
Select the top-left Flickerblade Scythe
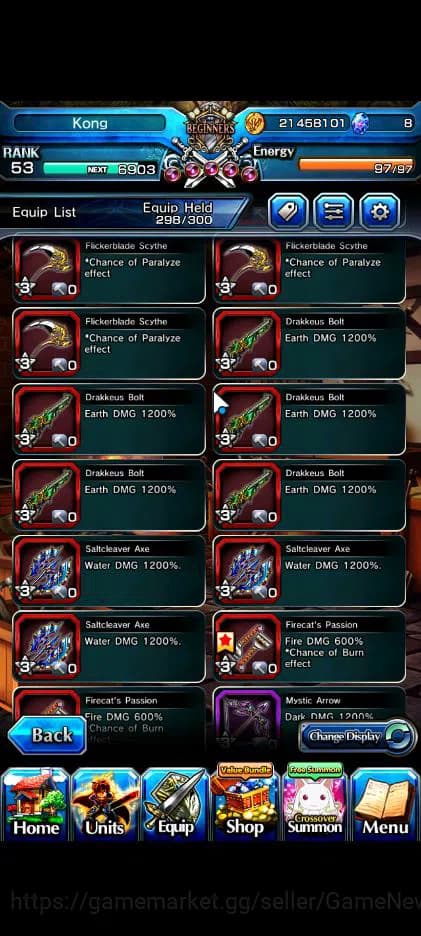coord(109,269)
